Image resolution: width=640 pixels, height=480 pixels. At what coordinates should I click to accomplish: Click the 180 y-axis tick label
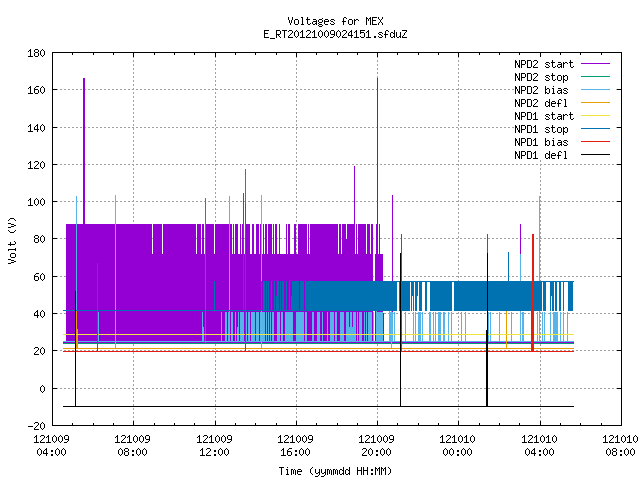36,53
